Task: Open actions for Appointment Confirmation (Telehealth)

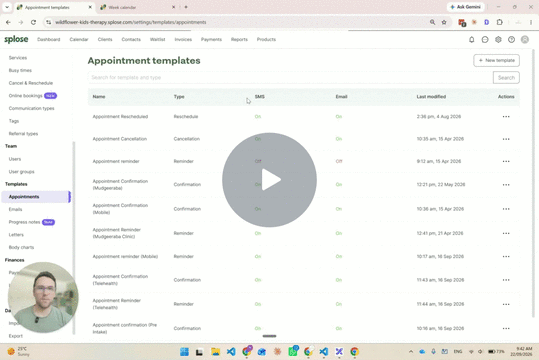Action: (506, 280)
